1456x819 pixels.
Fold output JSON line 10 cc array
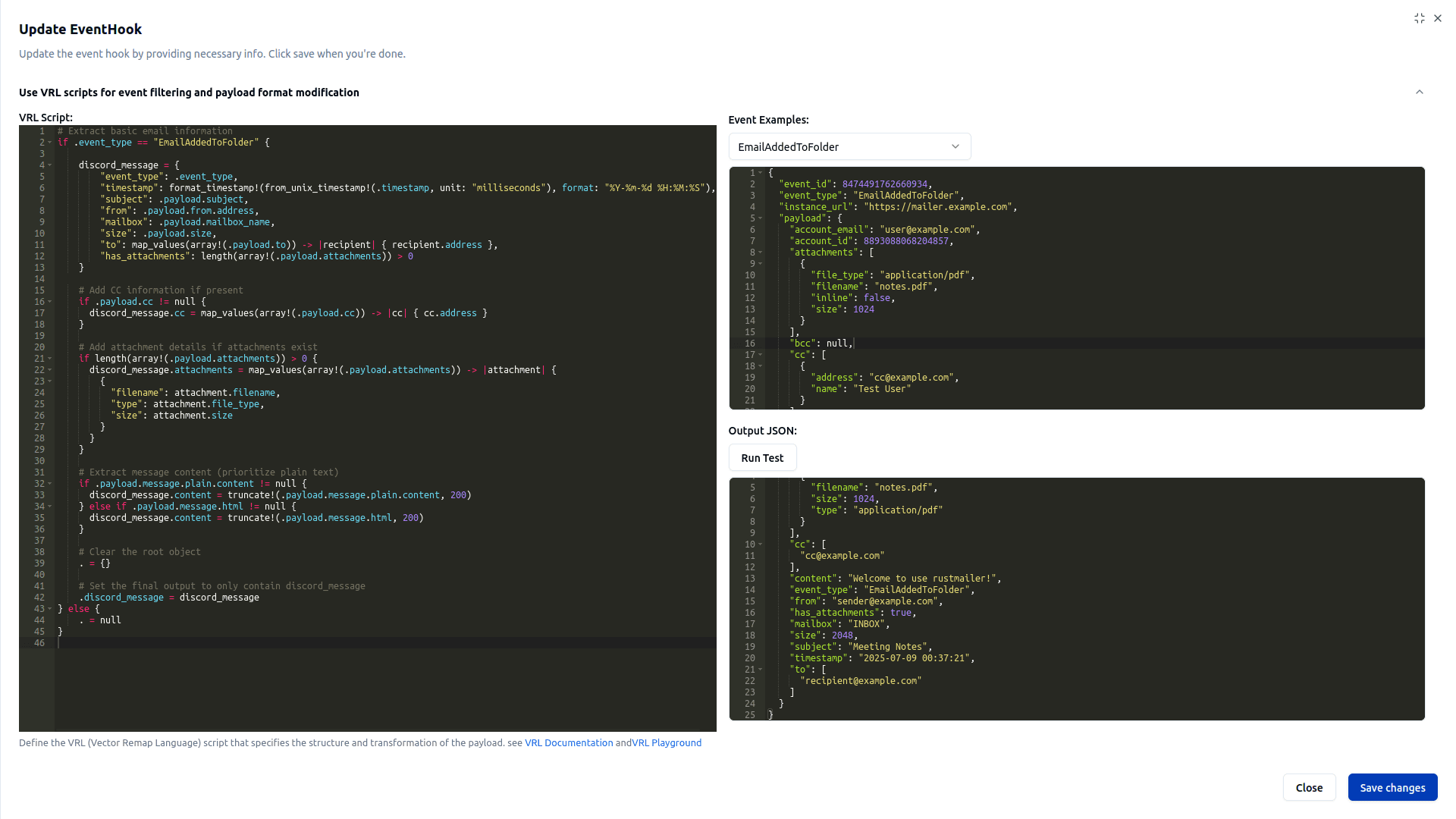tap(761, 544)
